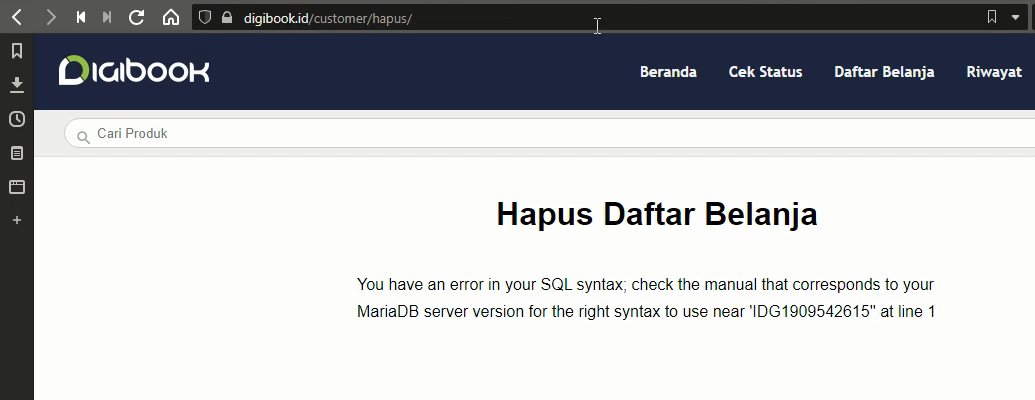Click the Digibook logo

(x=134, y=71)
